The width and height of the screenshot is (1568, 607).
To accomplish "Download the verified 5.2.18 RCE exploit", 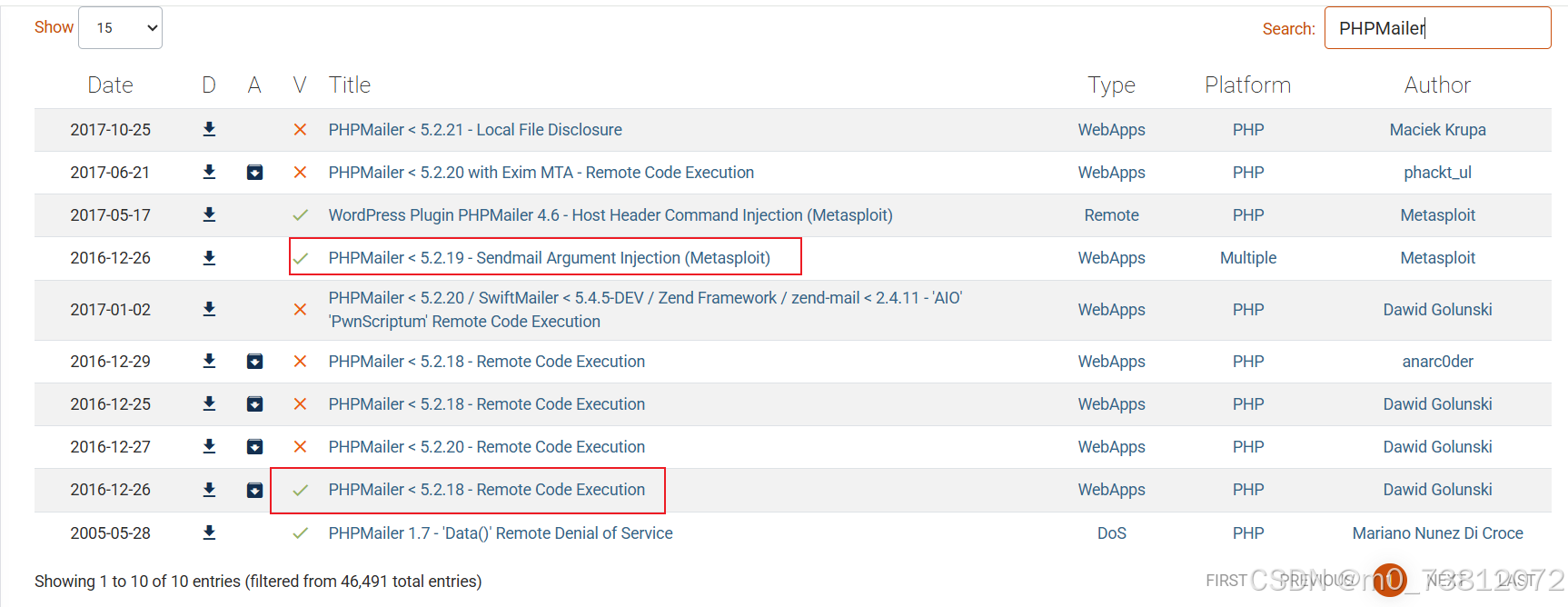I will [x=209, y=490].
